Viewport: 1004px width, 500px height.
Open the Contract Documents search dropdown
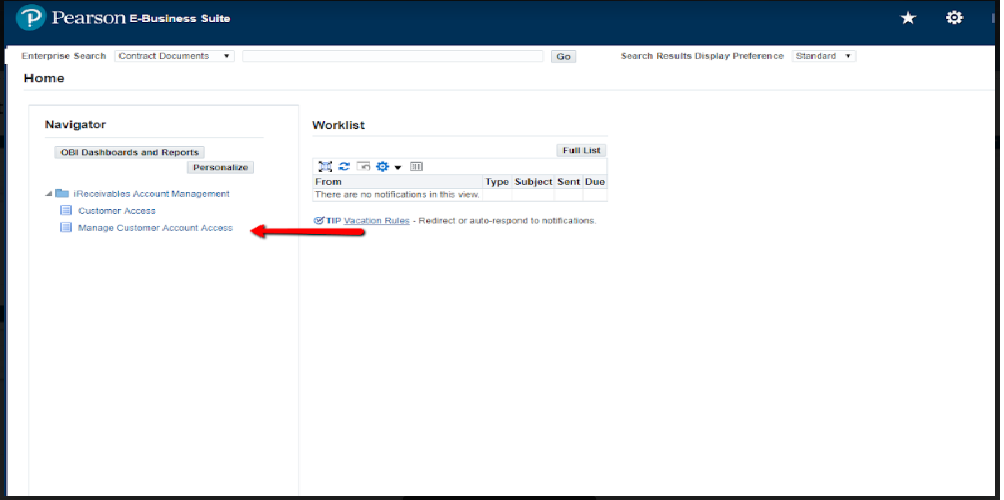tap(175, 56)
